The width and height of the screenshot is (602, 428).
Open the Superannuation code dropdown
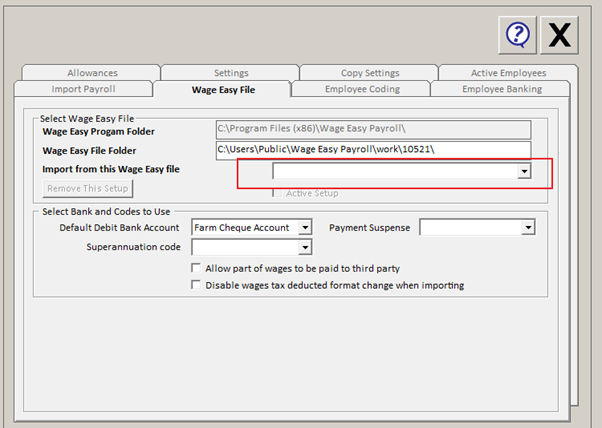click(305, 247)
